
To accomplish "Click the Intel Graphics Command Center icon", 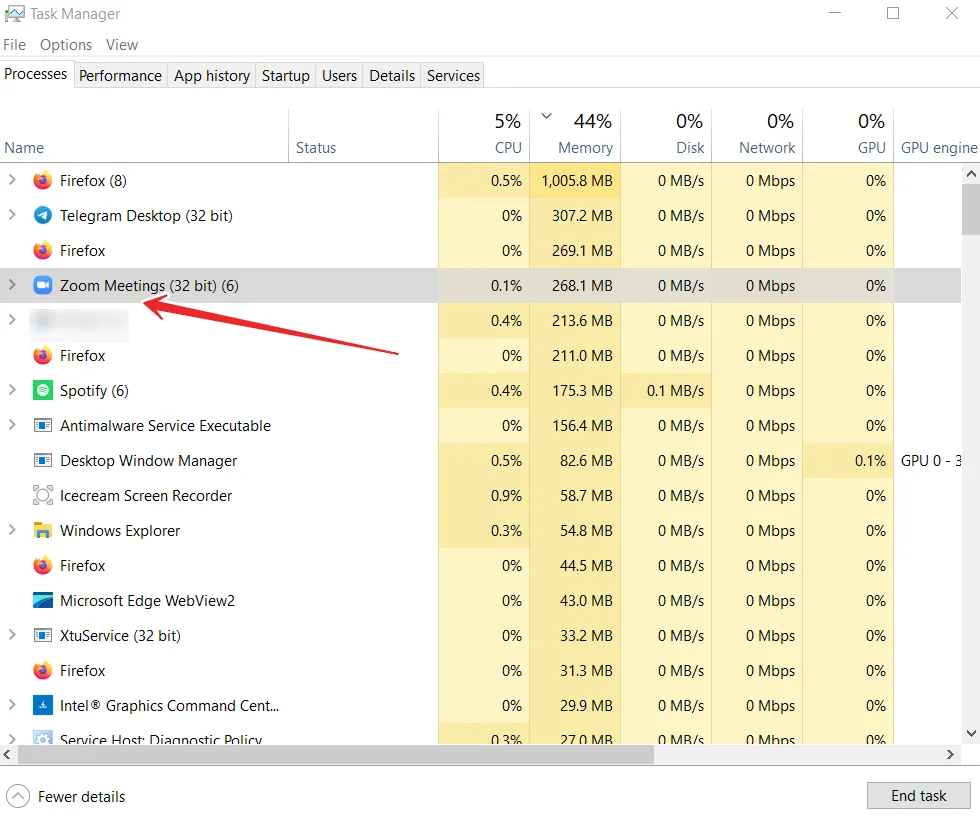I will click(42, 705).
